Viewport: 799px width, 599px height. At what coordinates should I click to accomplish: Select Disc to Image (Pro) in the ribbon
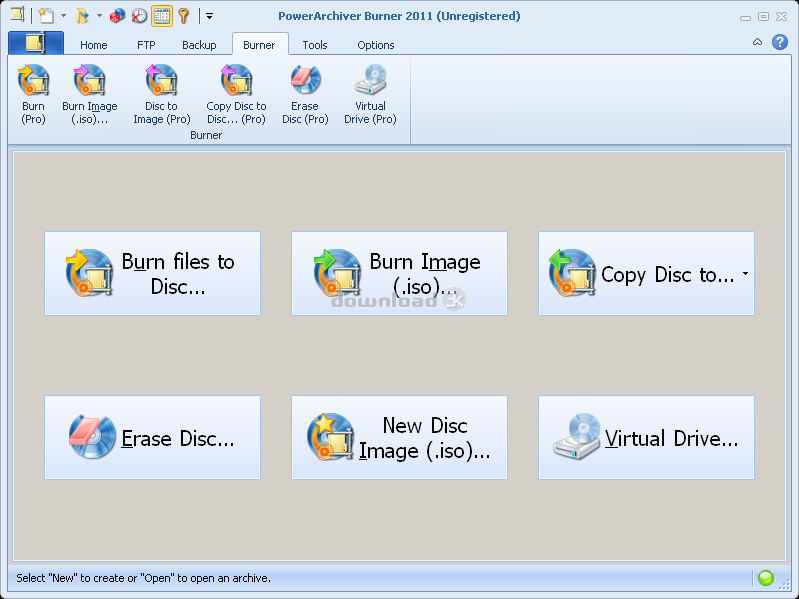pos(162,95)
